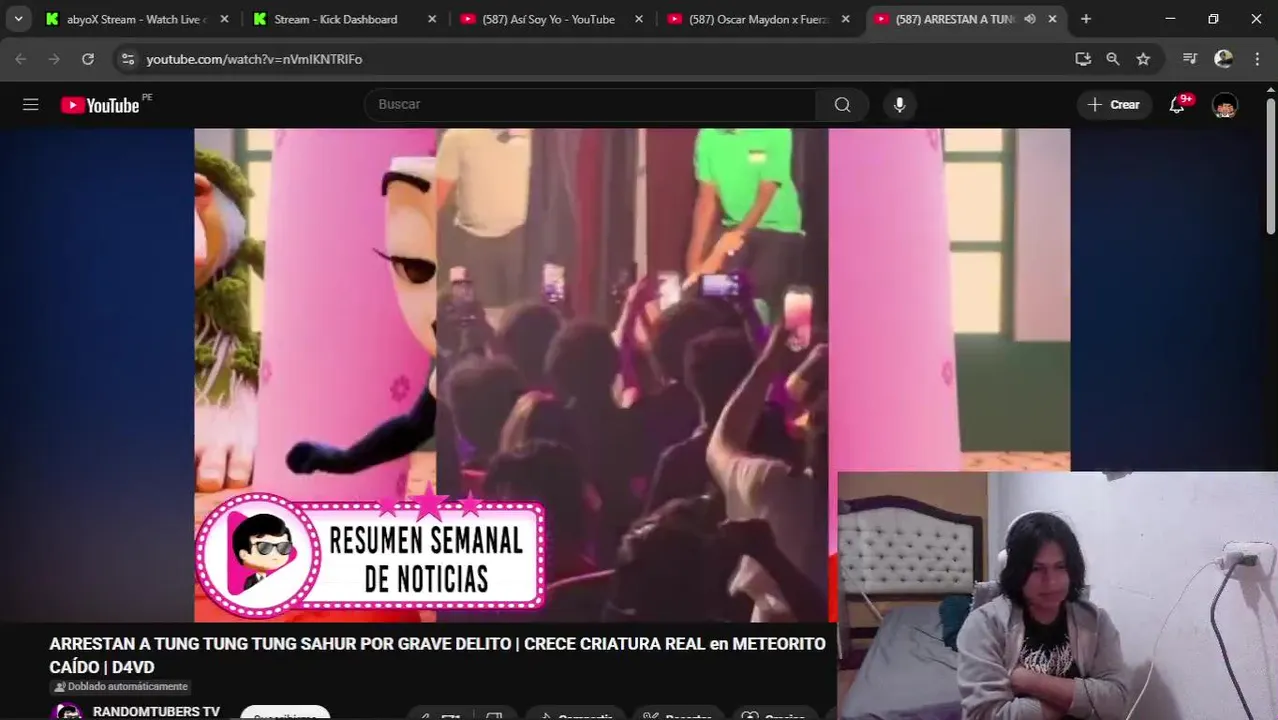Close the abyoX Stream tab
Image resolution: width=1278 pixels, height=720 pixels.
tap(224, 19)
